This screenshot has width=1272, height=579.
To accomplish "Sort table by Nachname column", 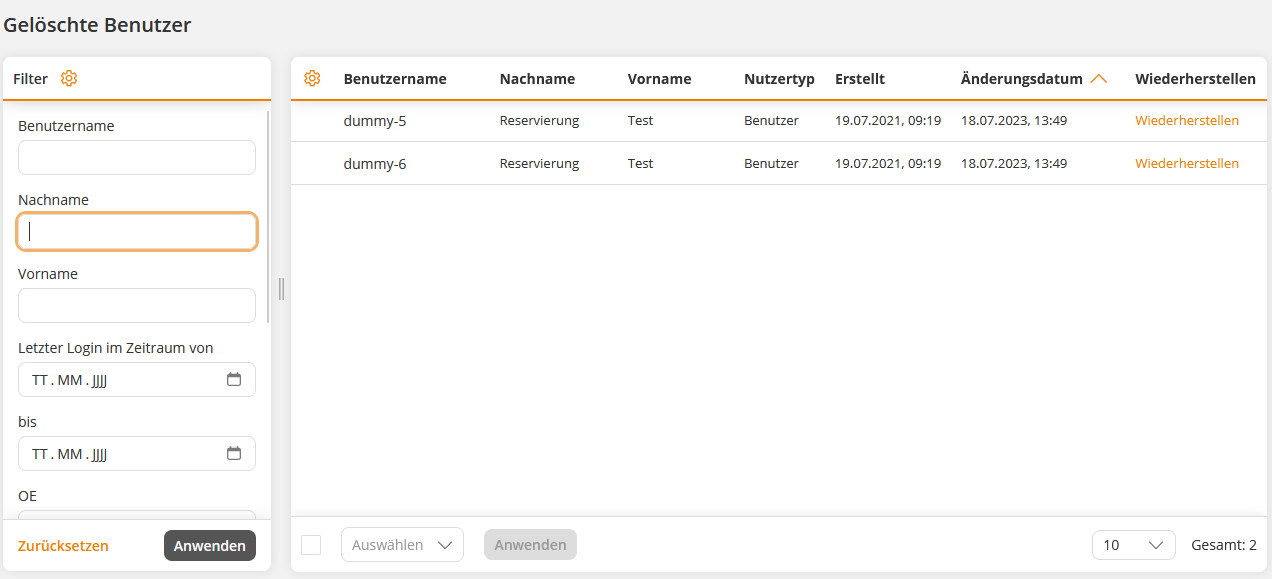I will point(537,79).
